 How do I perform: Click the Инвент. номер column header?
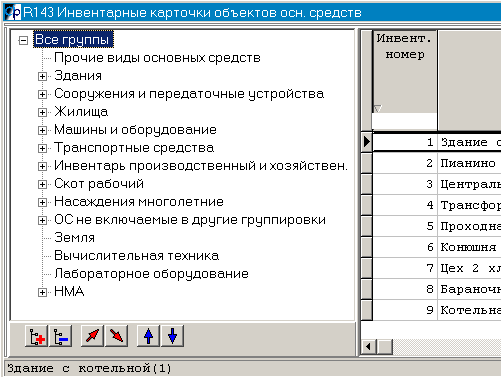click(404, 72)
